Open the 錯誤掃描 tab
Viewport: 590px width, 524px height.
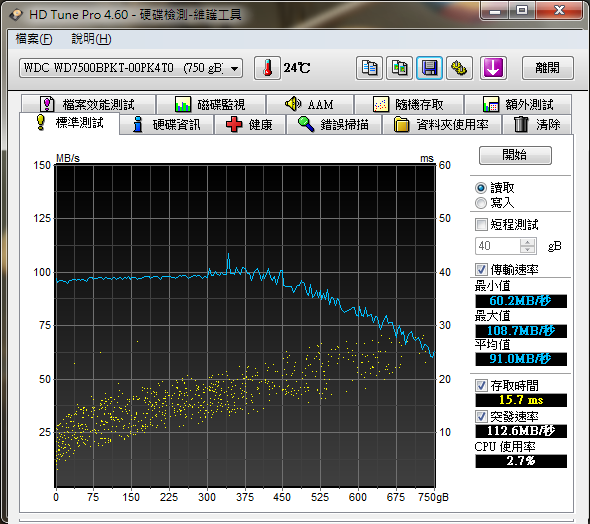(x=334, y=125)
